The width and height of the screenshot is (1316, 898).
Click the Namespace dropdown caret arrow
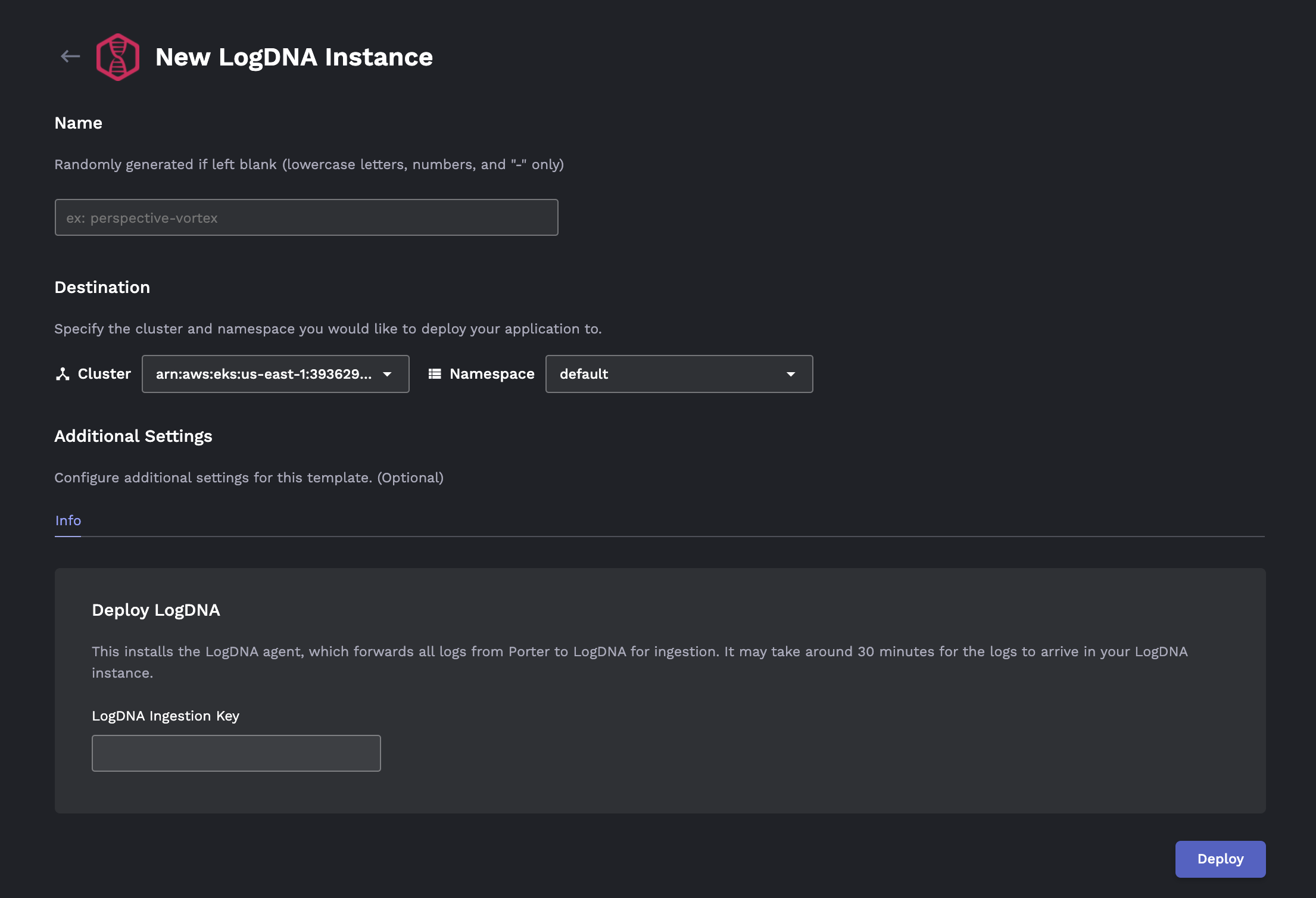click(x=791, y=374)
